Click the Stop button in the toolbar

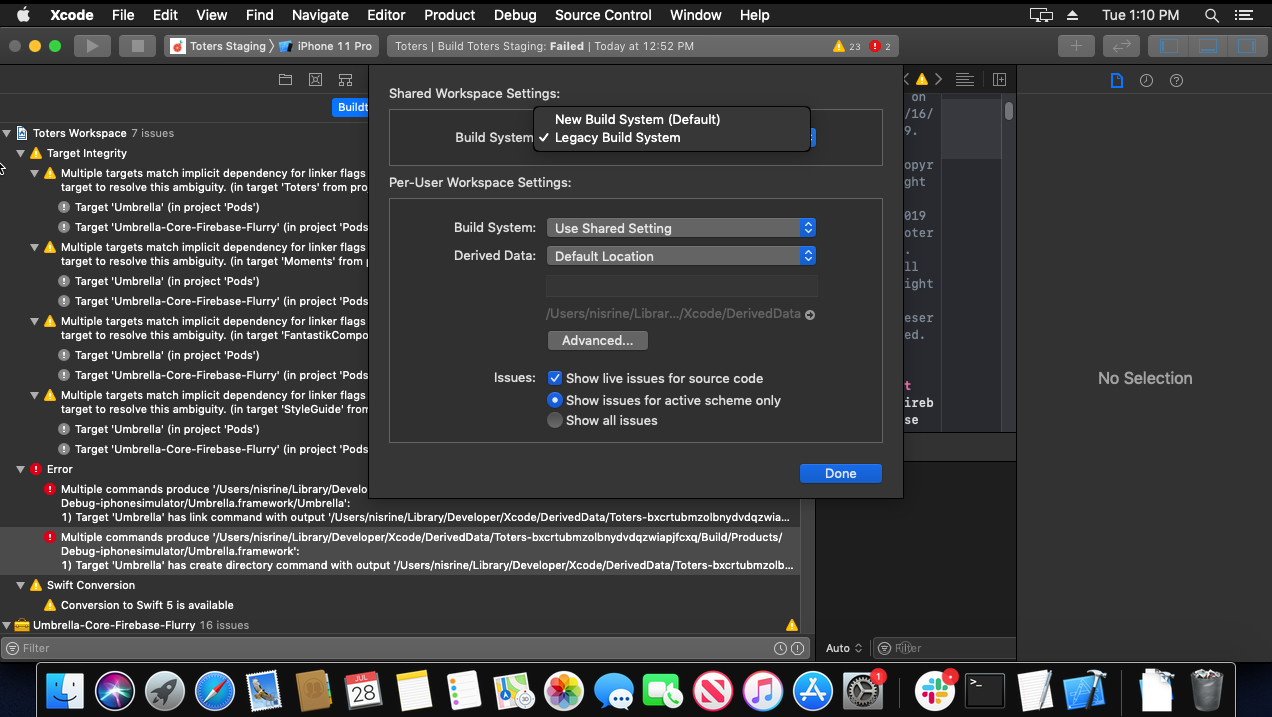(138, 46)
